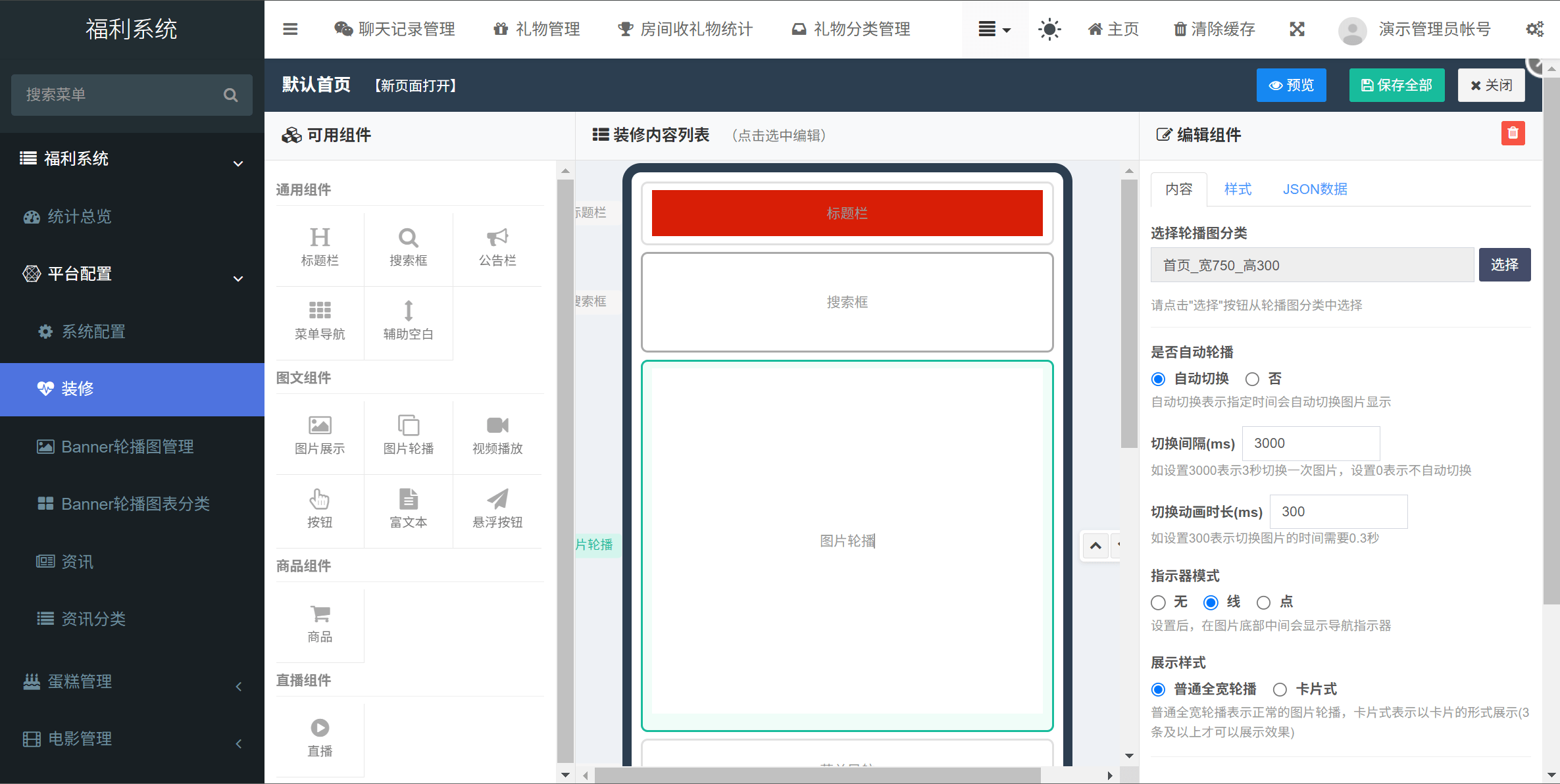Image resolution: width=1560 pixels, height=784 pixels.
Task: Open the settings gears icon top right
Action: [x=1535, y=30]
